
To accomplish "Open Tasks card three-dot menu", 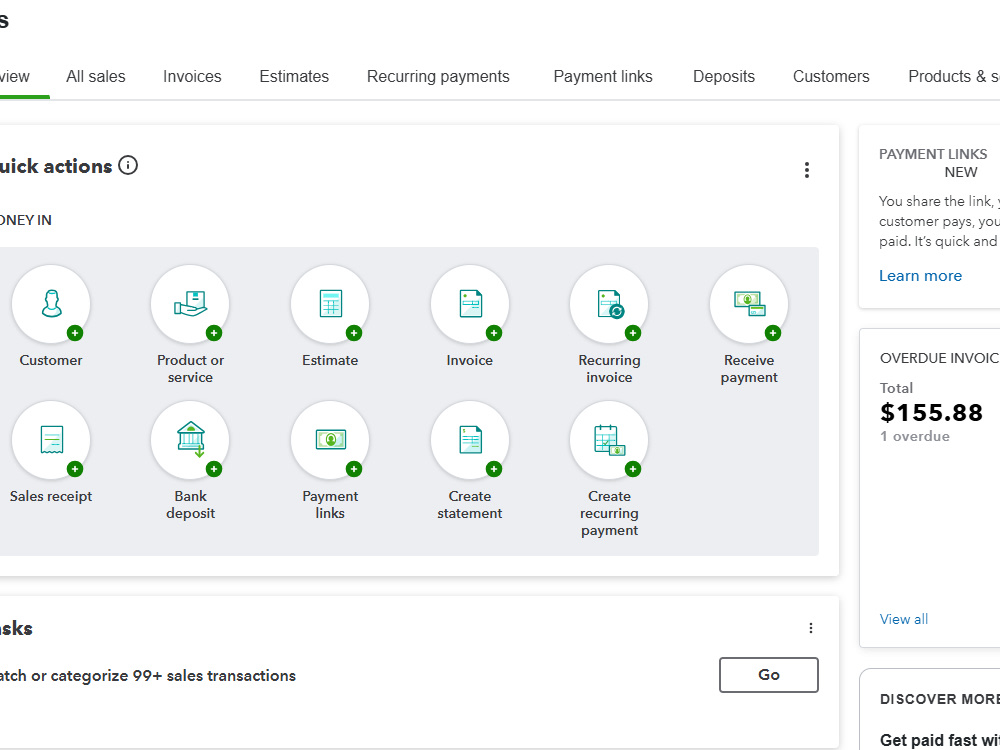I will pos(811,628).
